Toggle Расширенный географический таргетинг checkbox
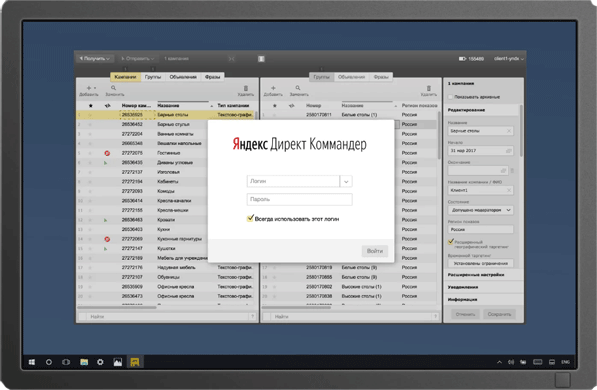 451,241
